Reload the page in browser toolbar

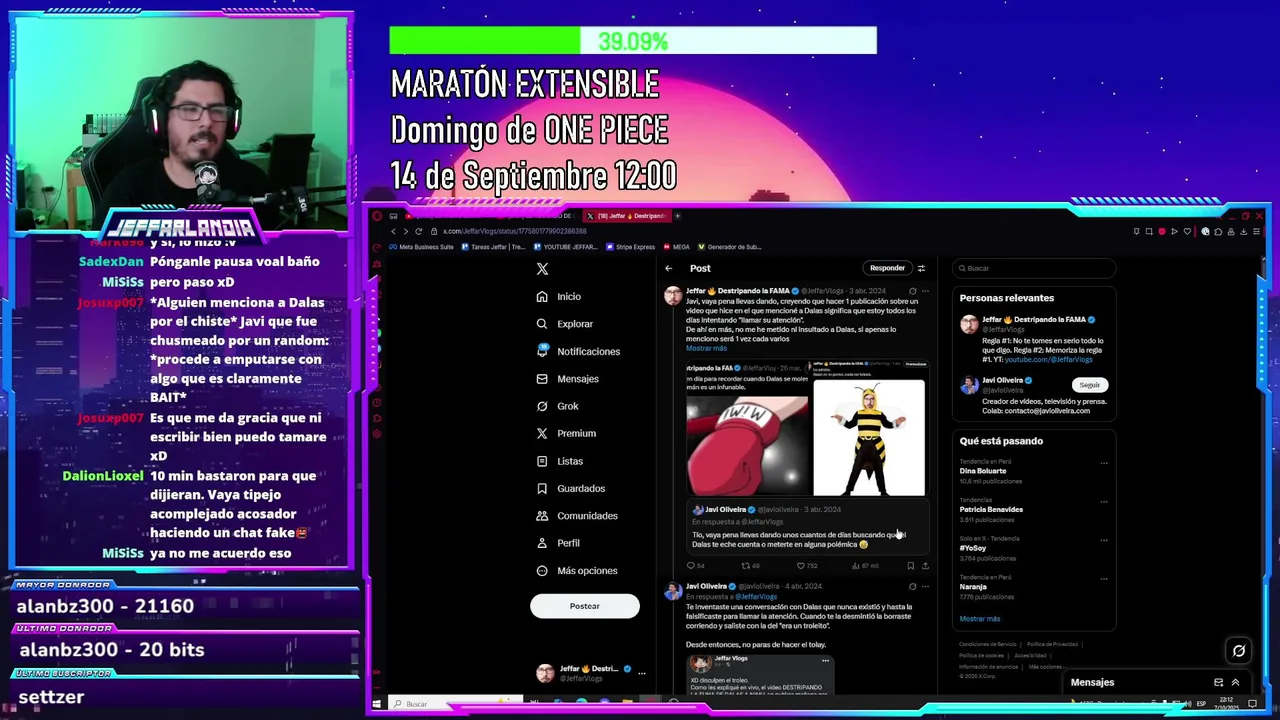(418, 231)
